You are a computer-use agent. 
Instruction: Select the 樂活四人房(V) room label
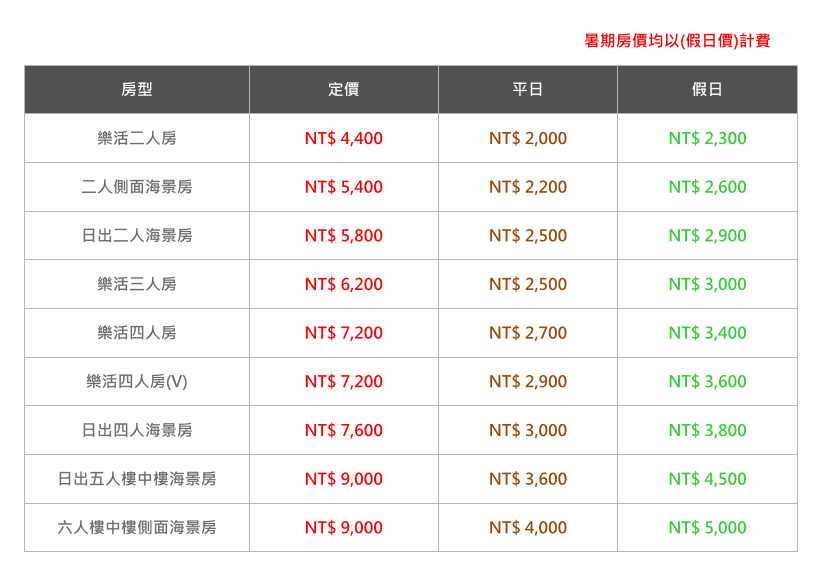137,382
